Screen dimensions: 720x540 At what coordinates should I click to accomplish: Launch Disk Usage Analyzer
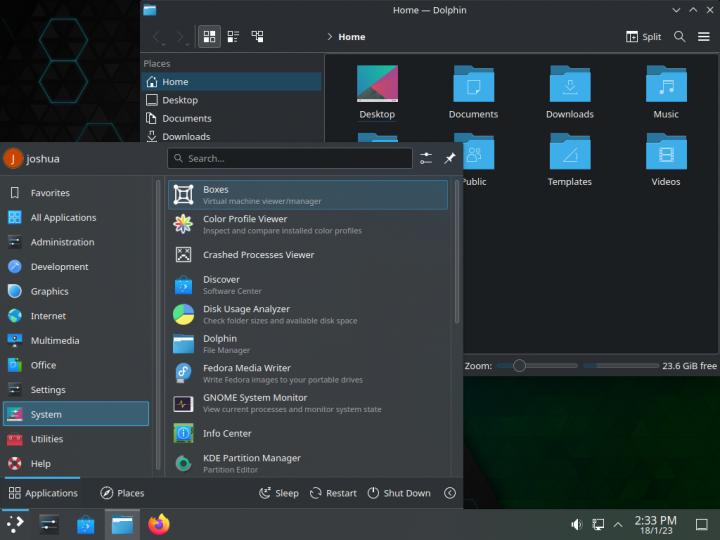coord(308,315)
